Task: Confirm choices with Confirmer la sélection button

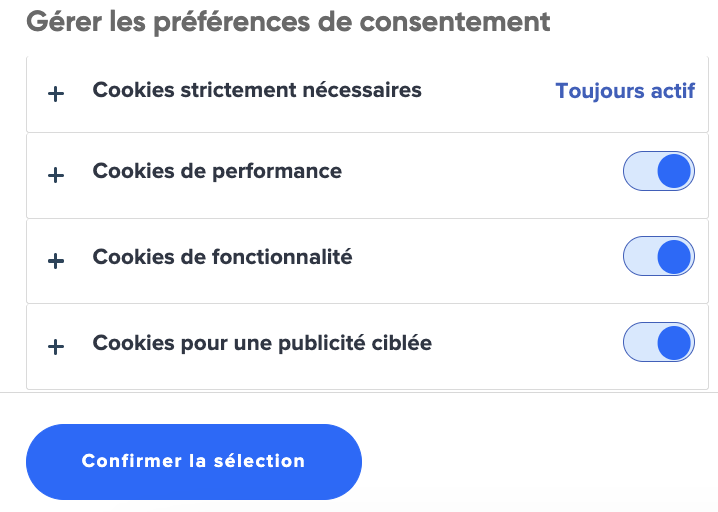Action: point(194,462)
